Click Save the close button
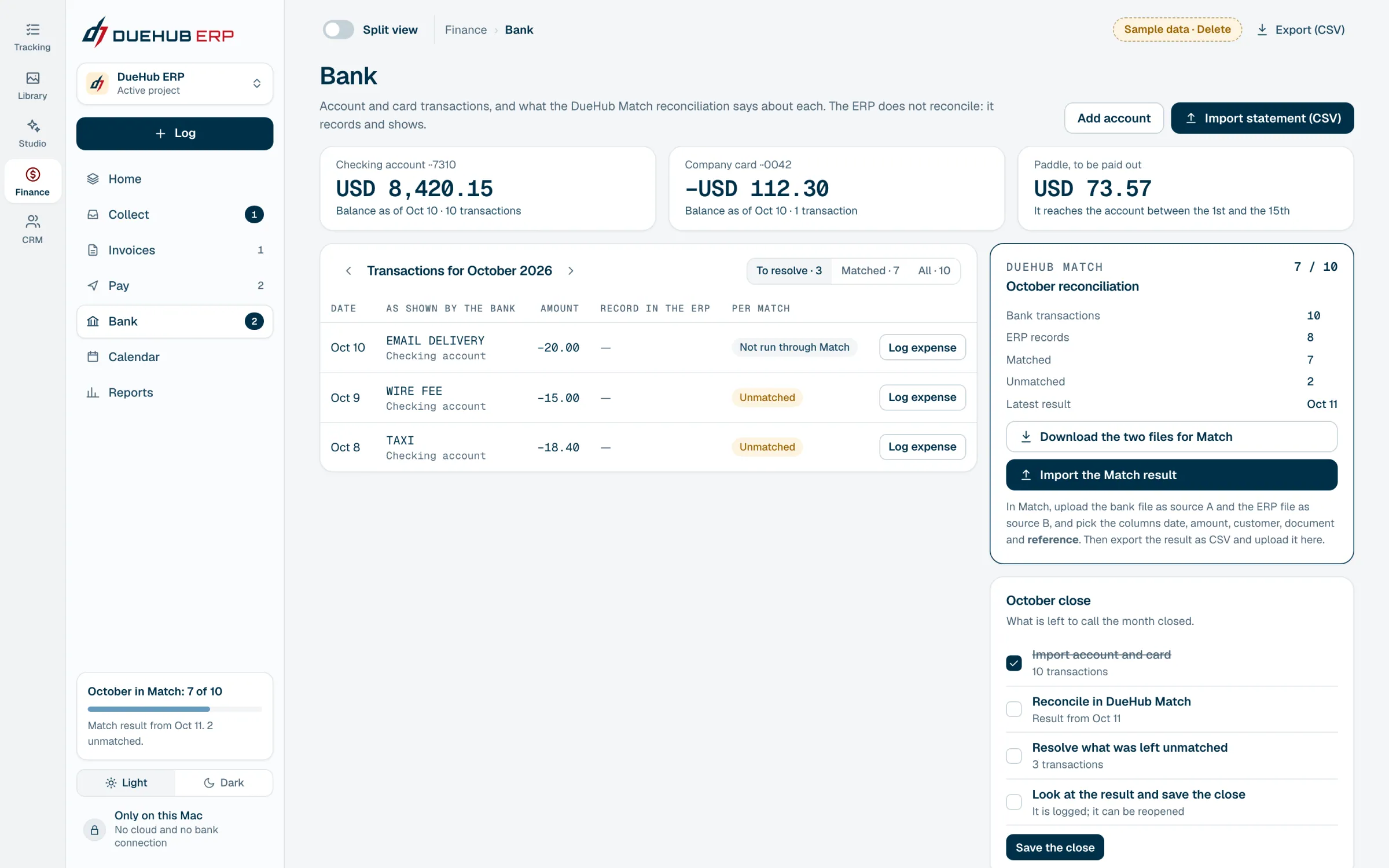This screenshot has width=1389, height=868. click(1054, 847)
